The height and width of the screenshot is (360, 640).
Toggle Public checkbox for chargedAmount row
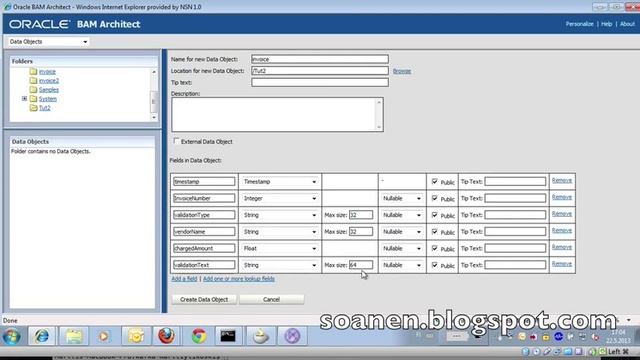(x=435, y=248)
